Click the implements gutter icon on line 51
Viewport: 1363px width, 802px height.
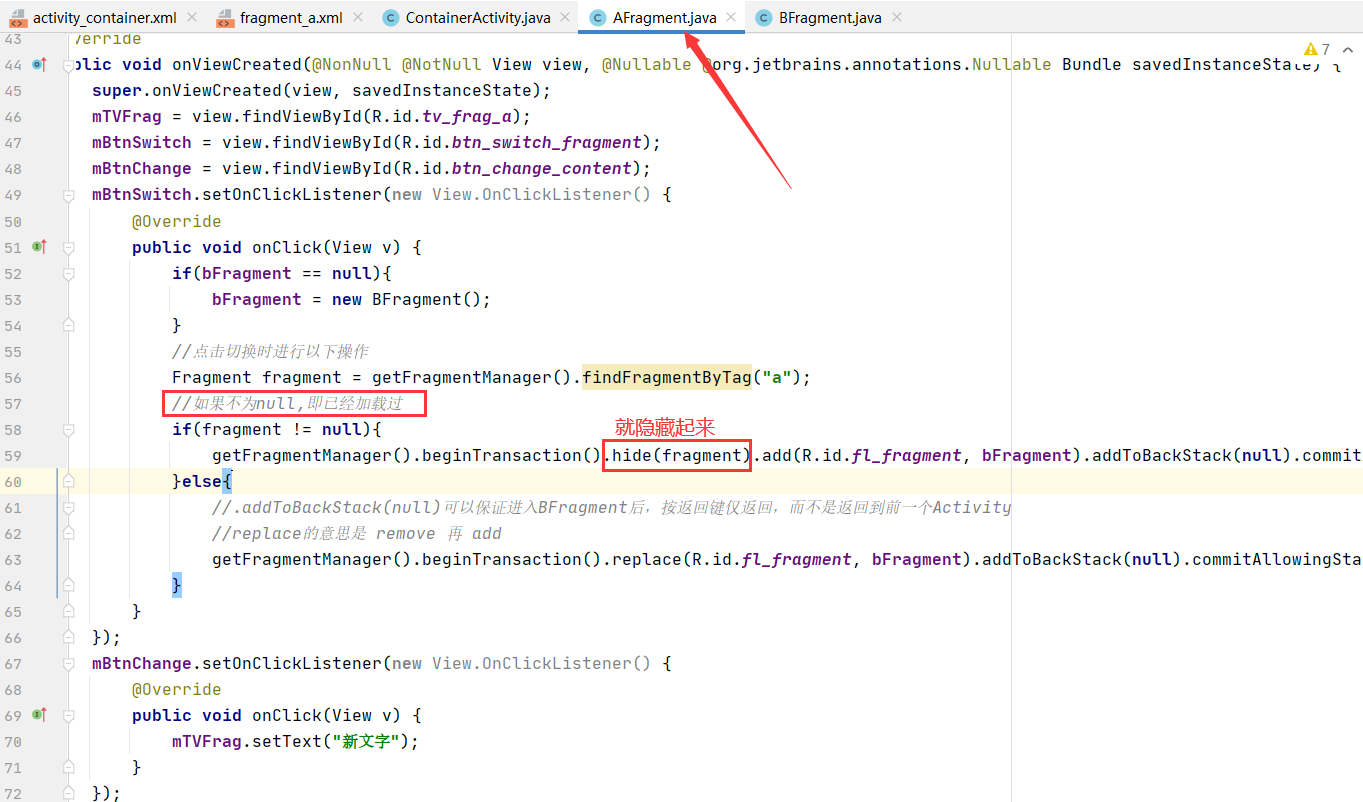39,246
